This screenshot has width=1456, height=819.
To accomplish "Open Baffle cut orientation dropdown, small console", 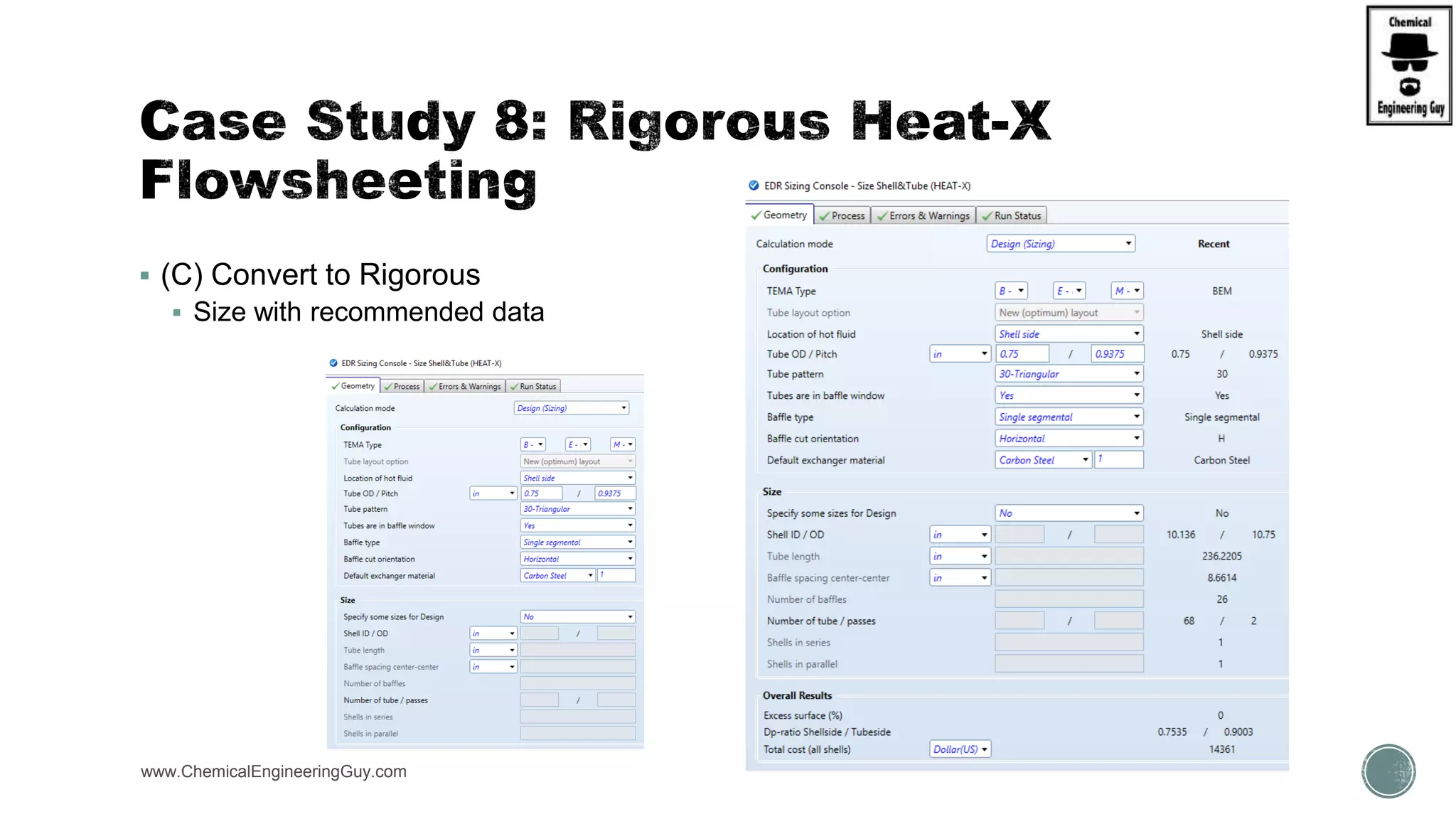I will (578, 559).
